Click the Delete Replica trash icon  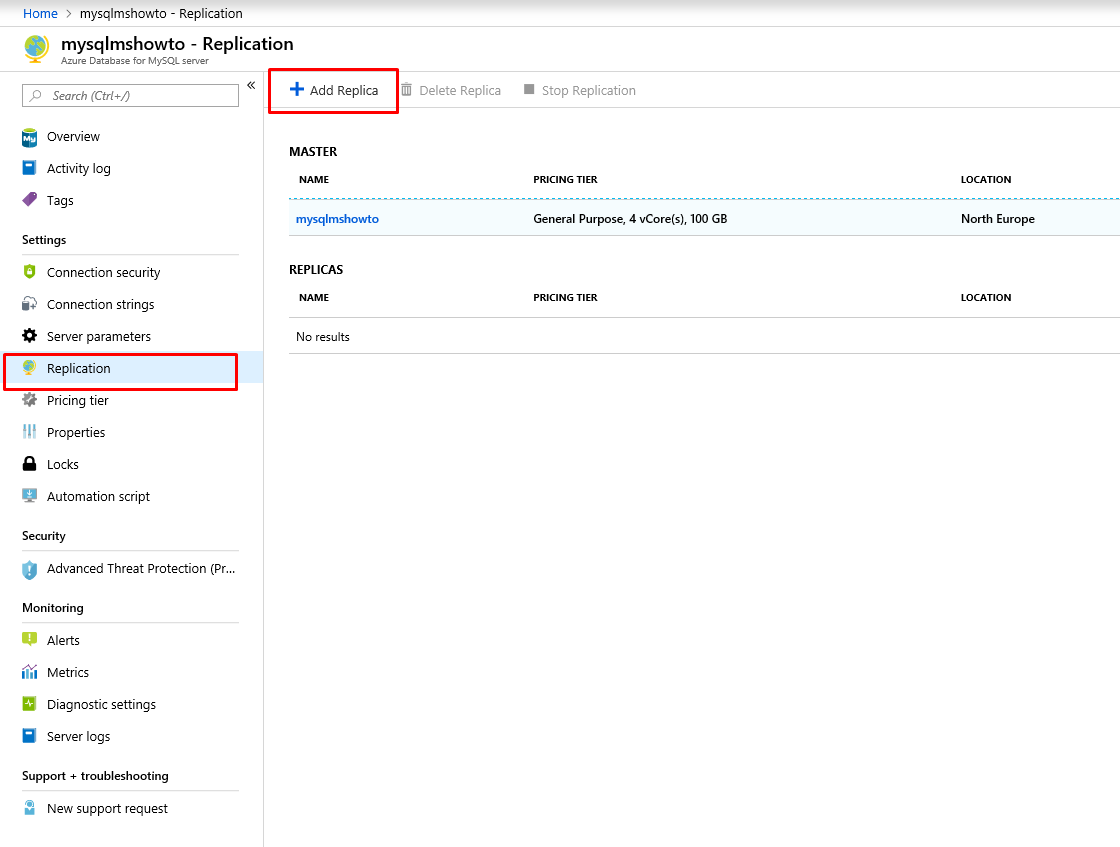(406, 89)
